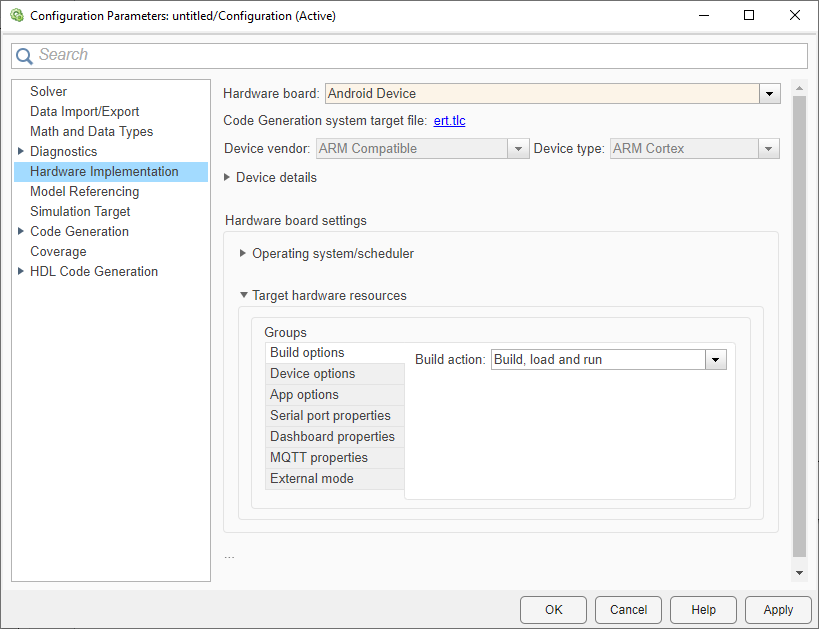Select the App options group
The image size is (819, 629).
(x=304, y=394)
